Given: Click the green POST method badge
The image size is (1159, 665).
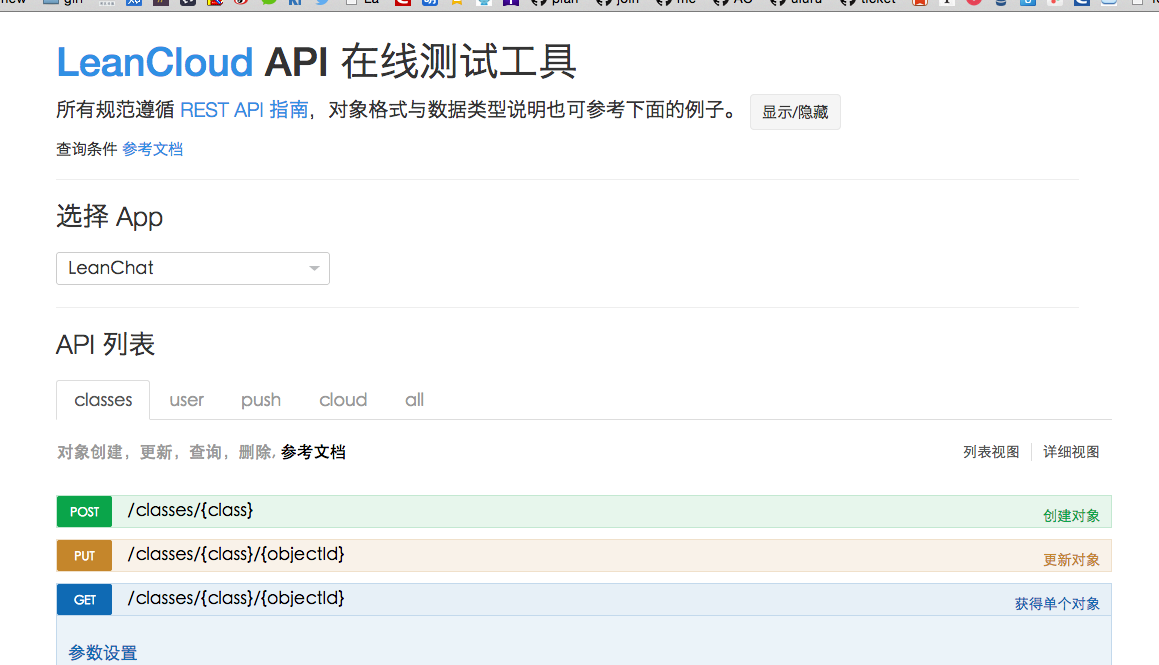Looking at the screenshot, I should tap(84, 511).
